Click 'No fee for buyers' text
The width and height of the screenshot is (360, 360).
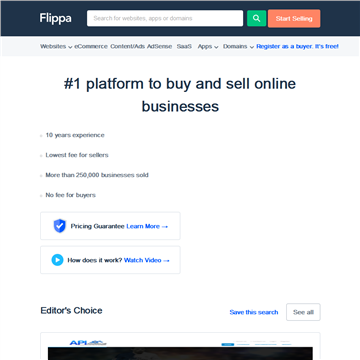point(71,195)
